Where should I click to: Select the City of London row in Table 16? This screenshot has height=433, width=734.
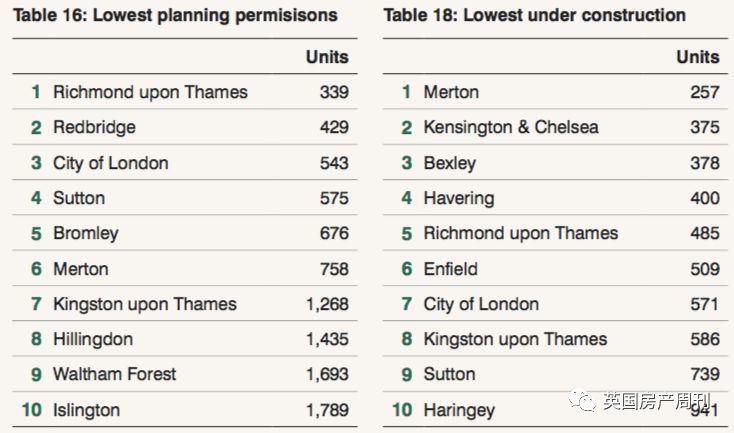[185, 162]
